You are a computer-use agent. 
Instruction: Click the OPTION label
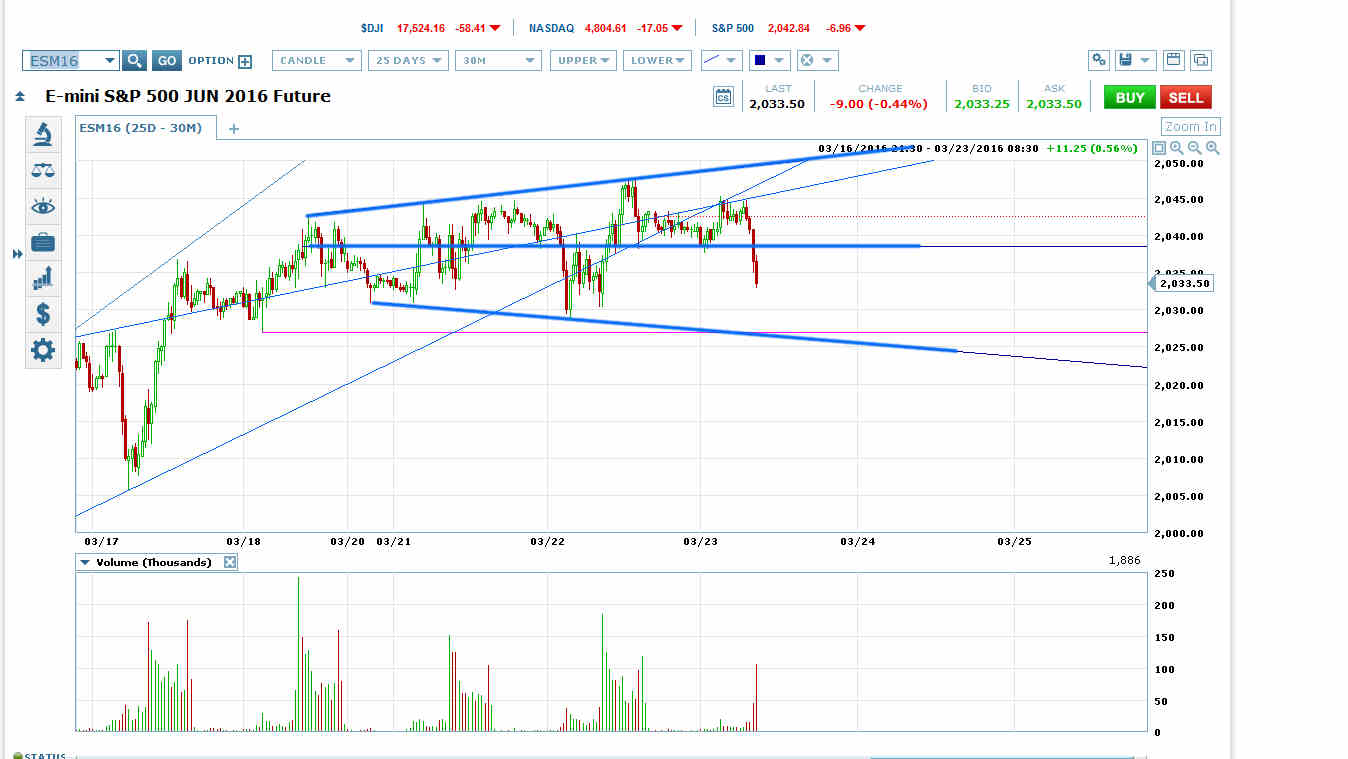point(211,61)
